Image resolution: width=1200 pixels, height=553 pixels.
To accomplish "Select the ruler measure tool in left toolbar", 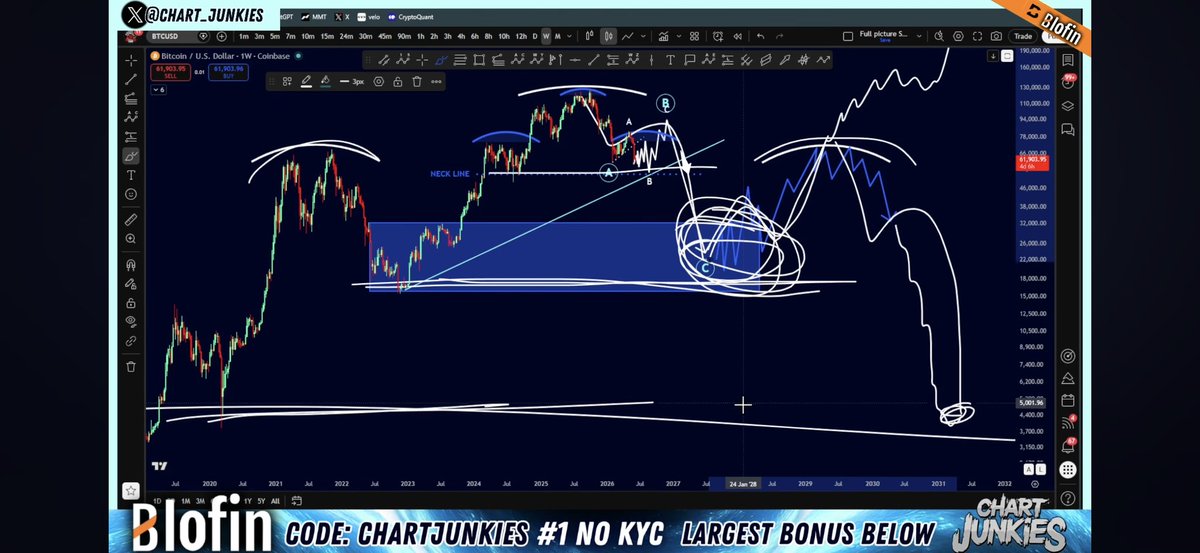I will click(x=131, y=219).
